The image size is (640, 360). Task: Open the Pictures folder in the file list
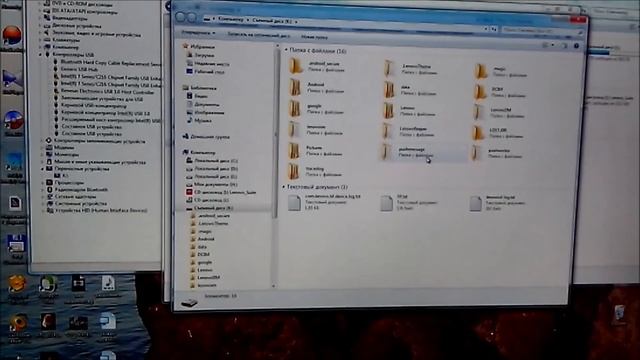pos(315,150)
